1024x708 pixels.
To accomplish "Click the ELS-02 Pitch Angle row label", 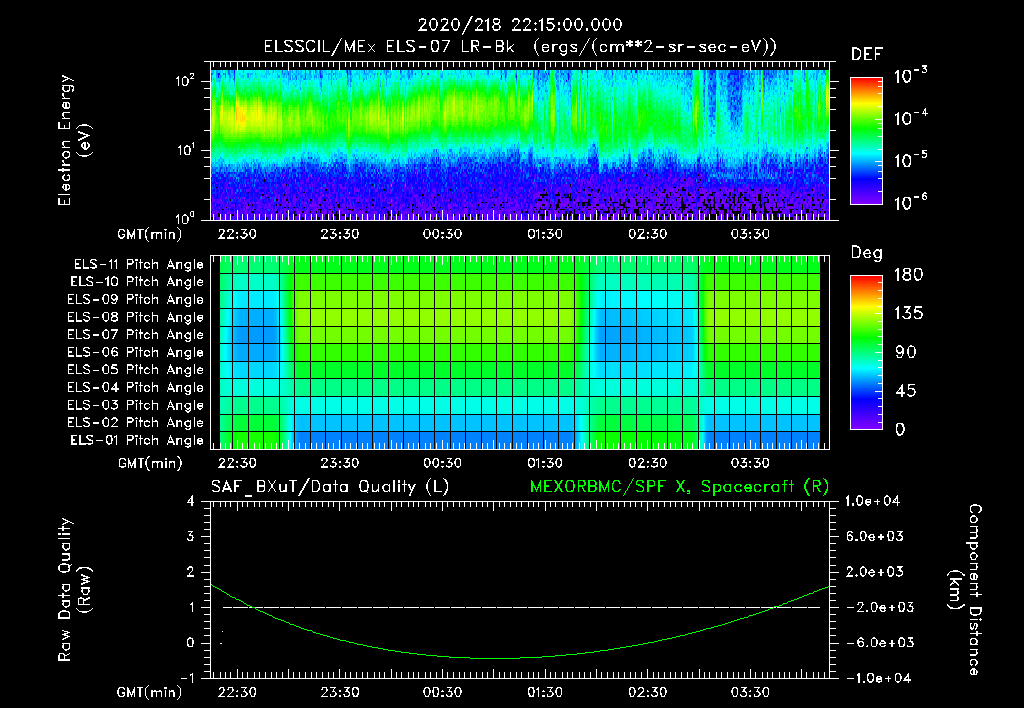I will pos(136,423).
